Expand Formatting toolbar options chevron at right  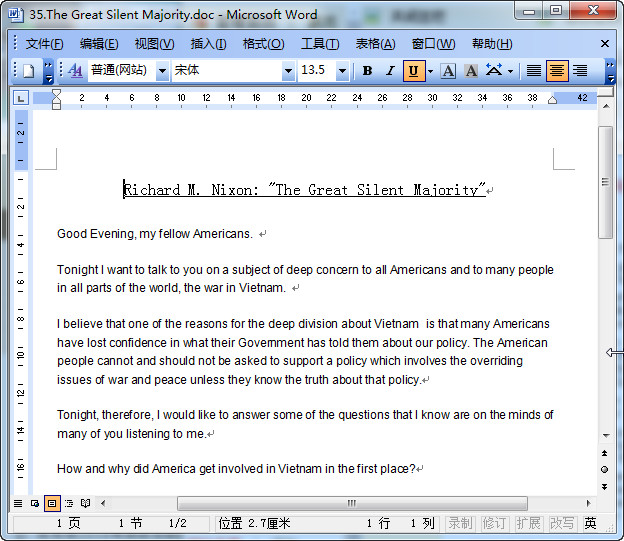[x=610, y=72]
